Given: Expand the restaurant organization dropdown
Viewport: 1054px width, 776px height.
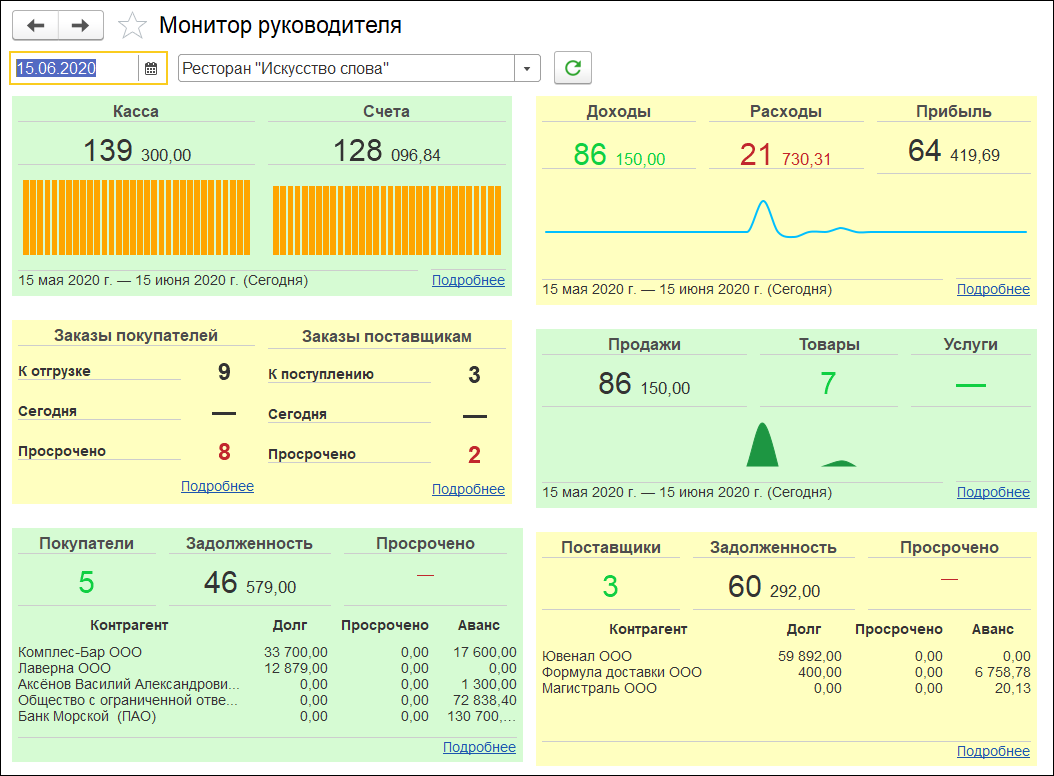Looking at the screenshot, I should 527,68.
